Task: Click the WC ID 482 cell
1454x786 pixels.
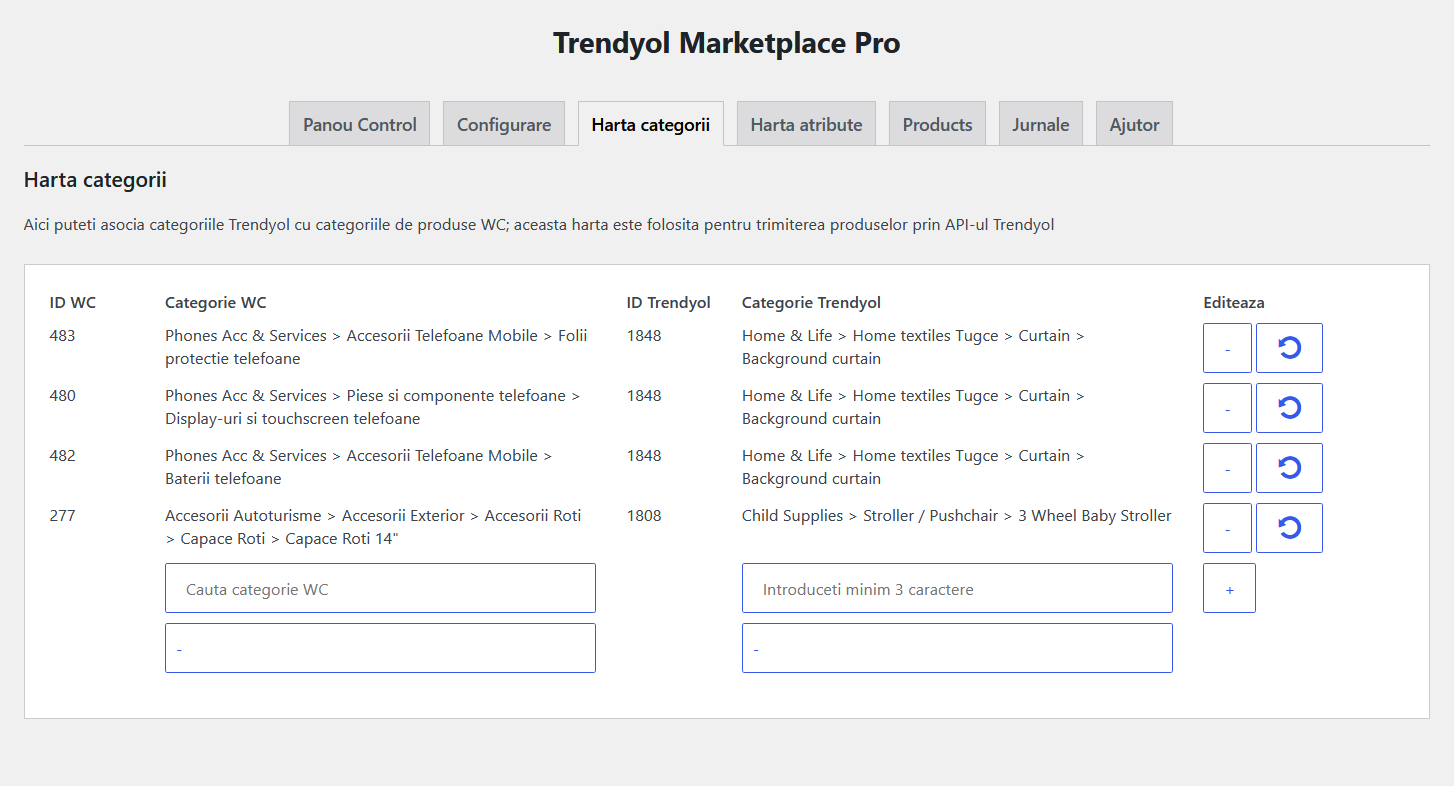Action: [62, 456]
